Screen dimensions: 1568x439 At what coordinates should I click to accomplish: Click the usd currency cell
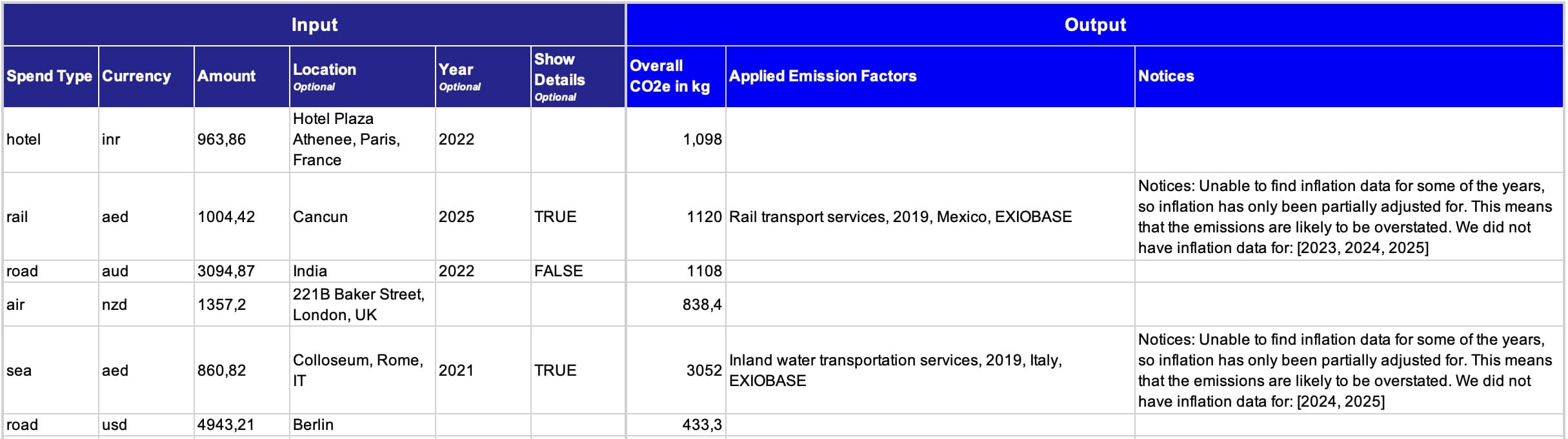coord(146,425)
